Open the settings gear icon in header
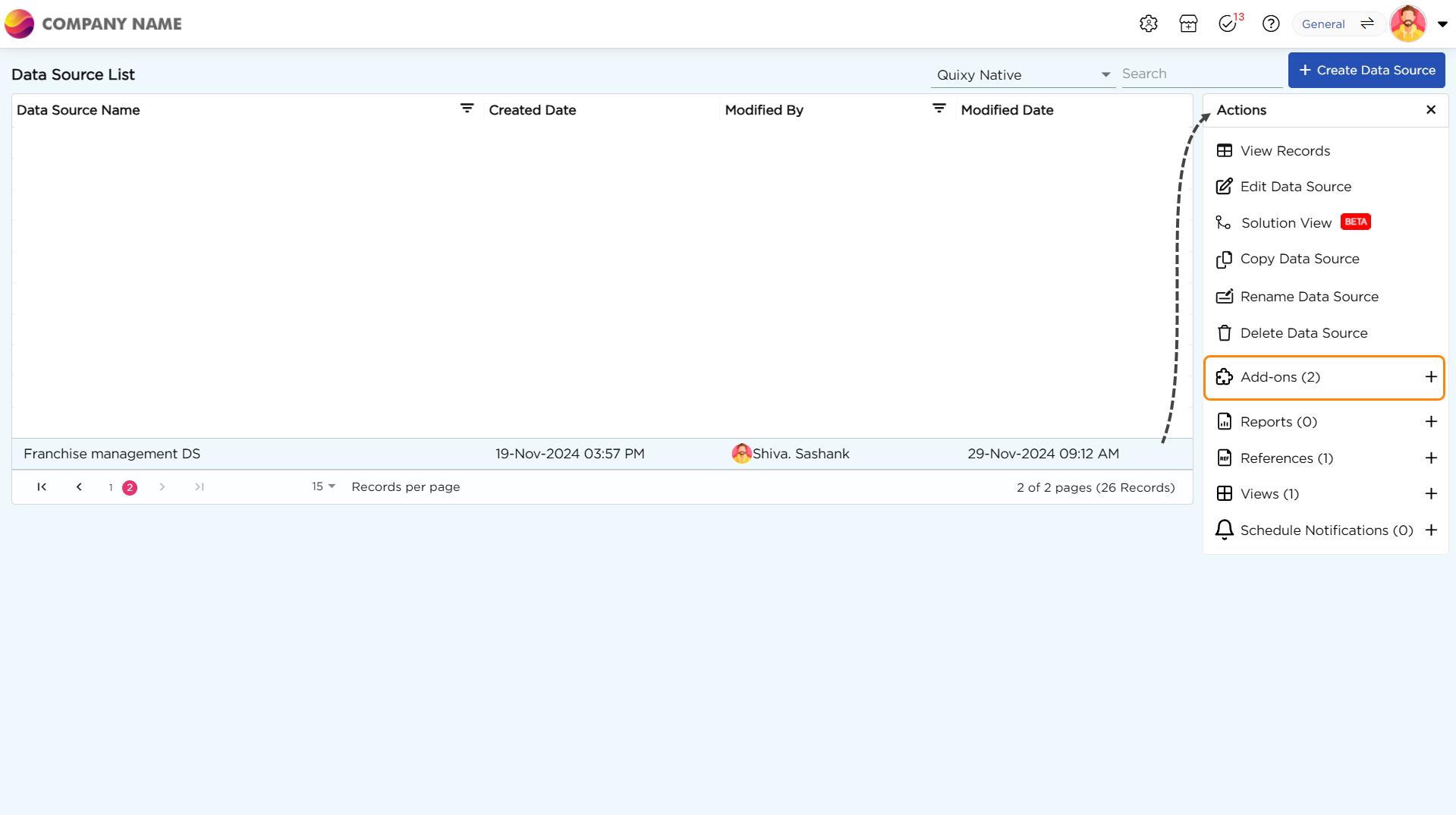The image size is (1456, 815). pos(1148,24)
